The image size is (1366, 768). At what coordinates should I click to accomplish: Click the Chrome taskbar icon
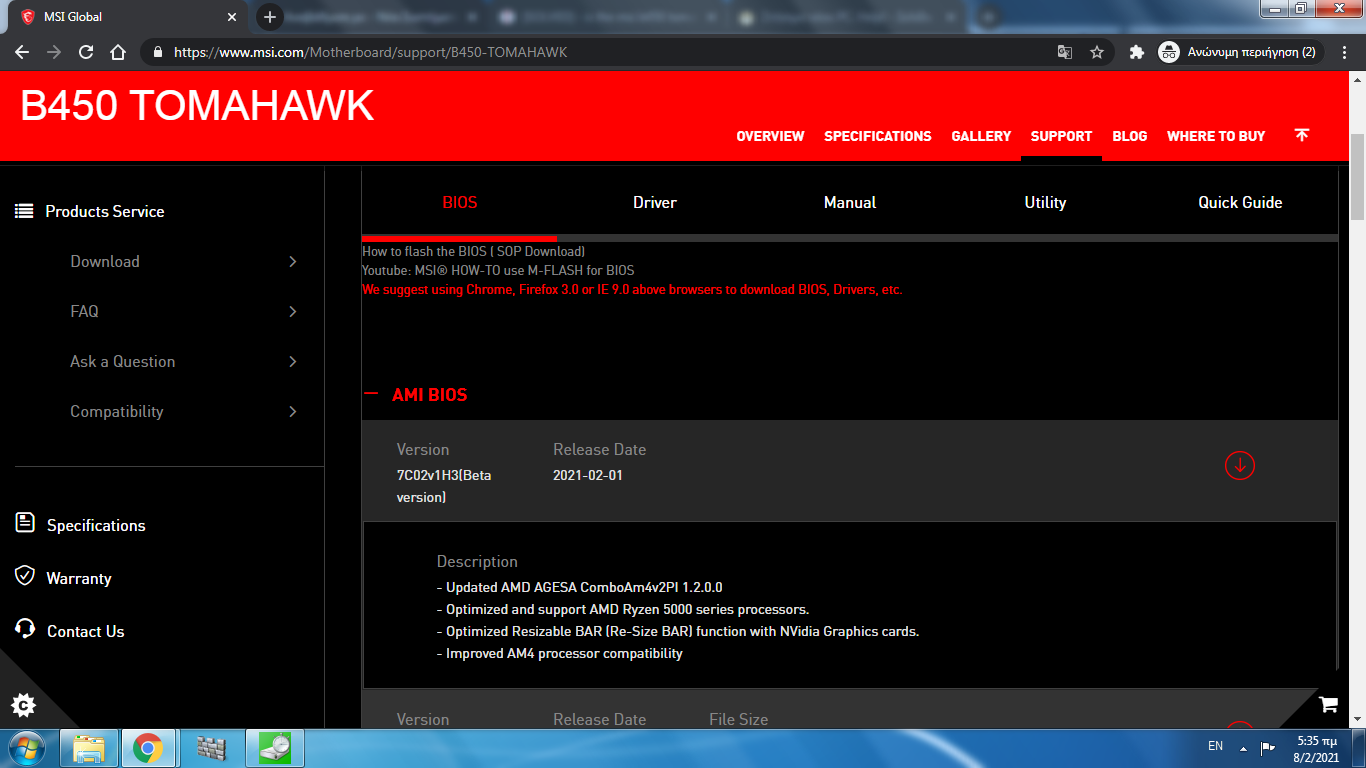148,748
